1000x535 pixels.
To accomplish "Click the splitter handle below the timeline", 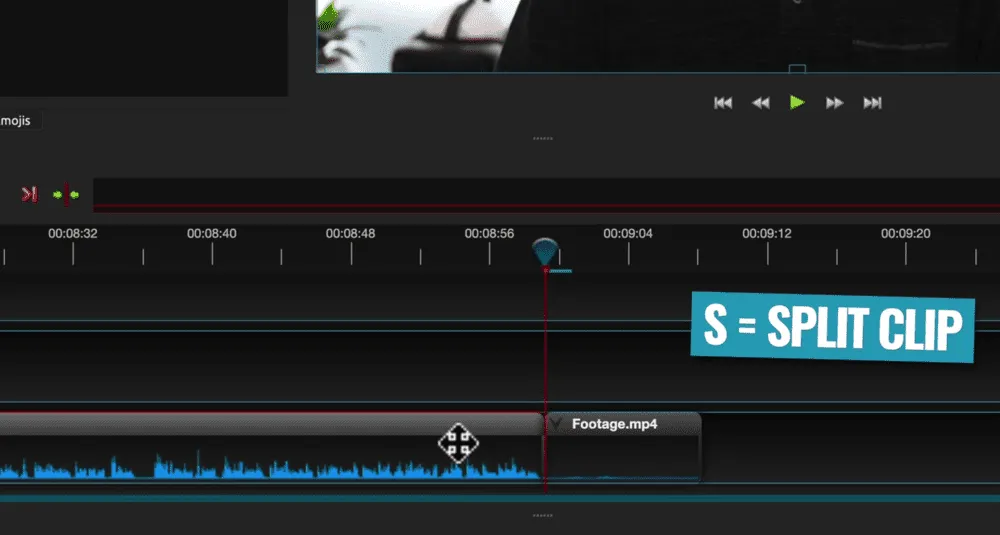I will tap(543, 516).
